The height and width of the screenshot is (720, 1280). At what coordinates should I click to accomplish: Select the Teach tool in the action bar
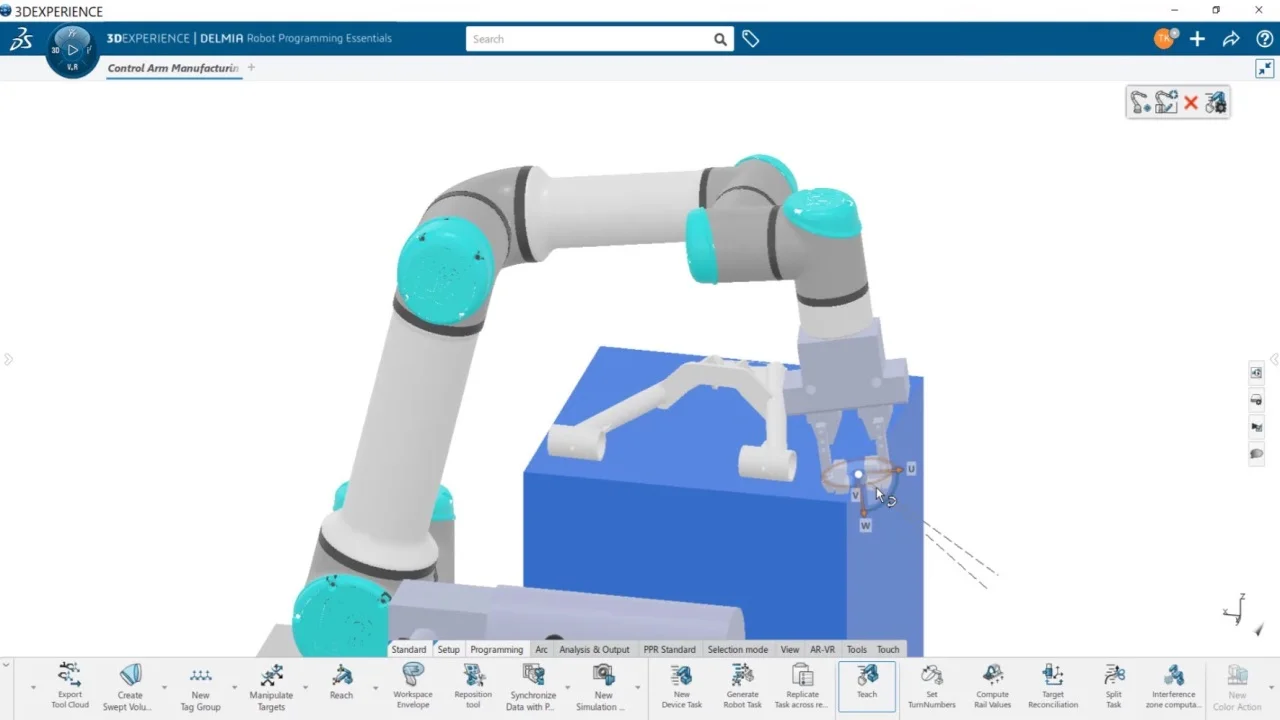tap(866, 685)
